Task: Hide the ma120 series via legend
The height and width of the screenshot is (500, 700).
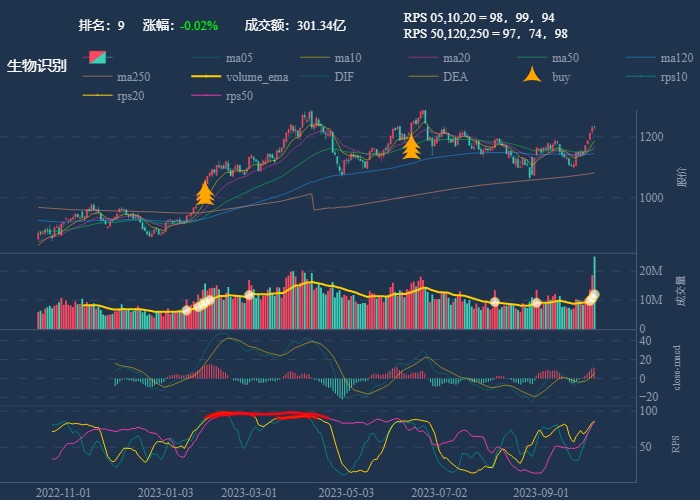Action: pyautogui.click(x=677, y=58)
